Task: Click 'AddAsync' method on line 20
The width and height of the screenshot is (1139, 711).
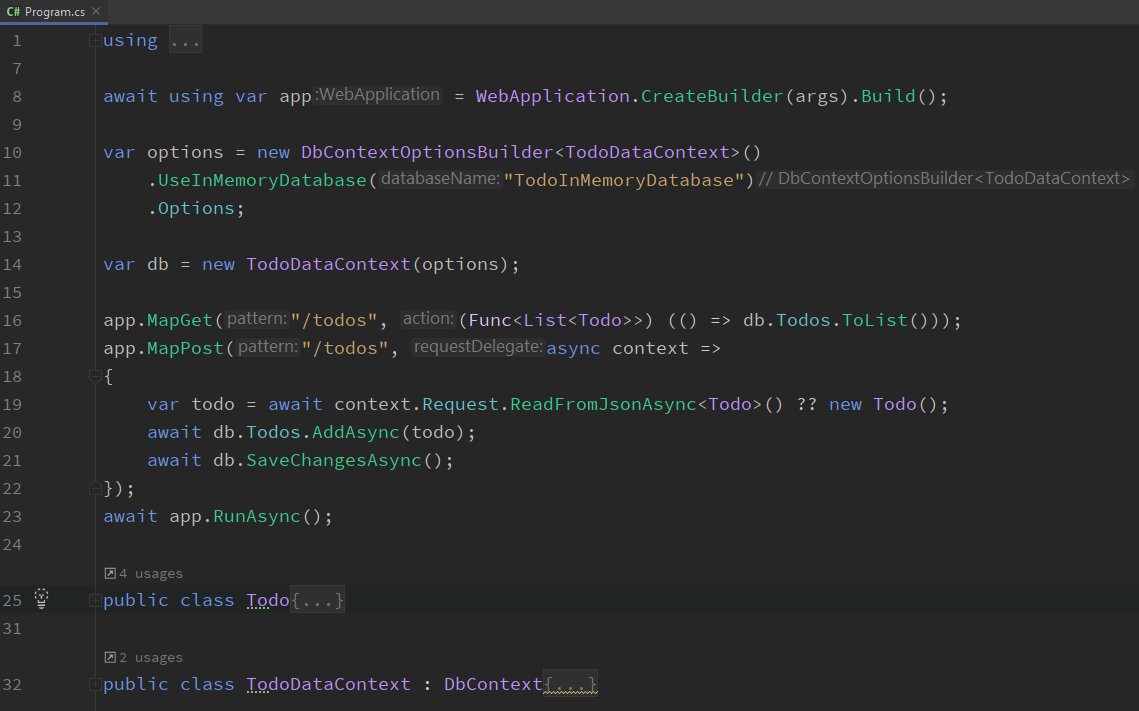Action: pyautogui.click(x=355, y=433)
